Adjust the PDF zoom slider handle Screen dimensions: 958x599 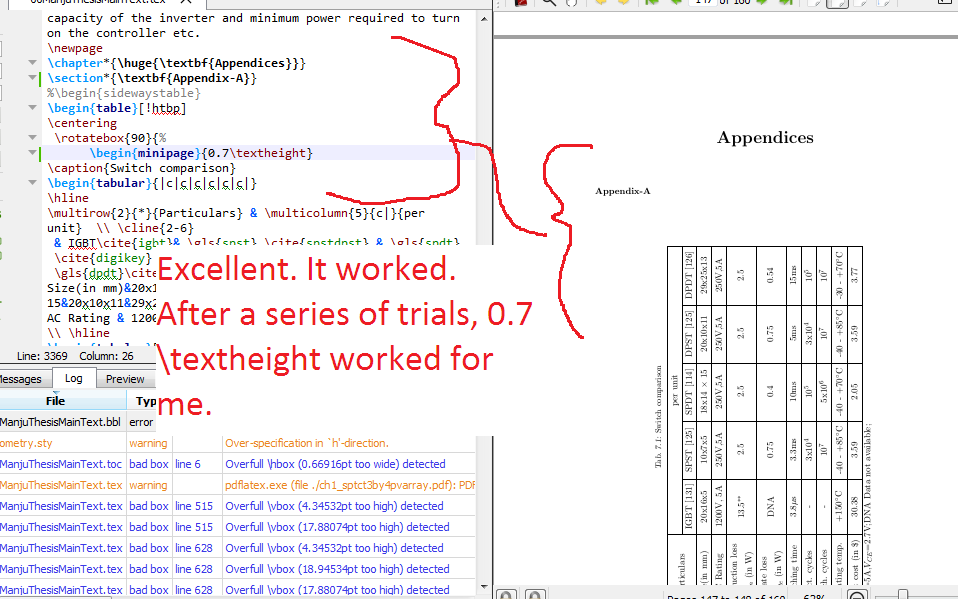tap(902, 595)
